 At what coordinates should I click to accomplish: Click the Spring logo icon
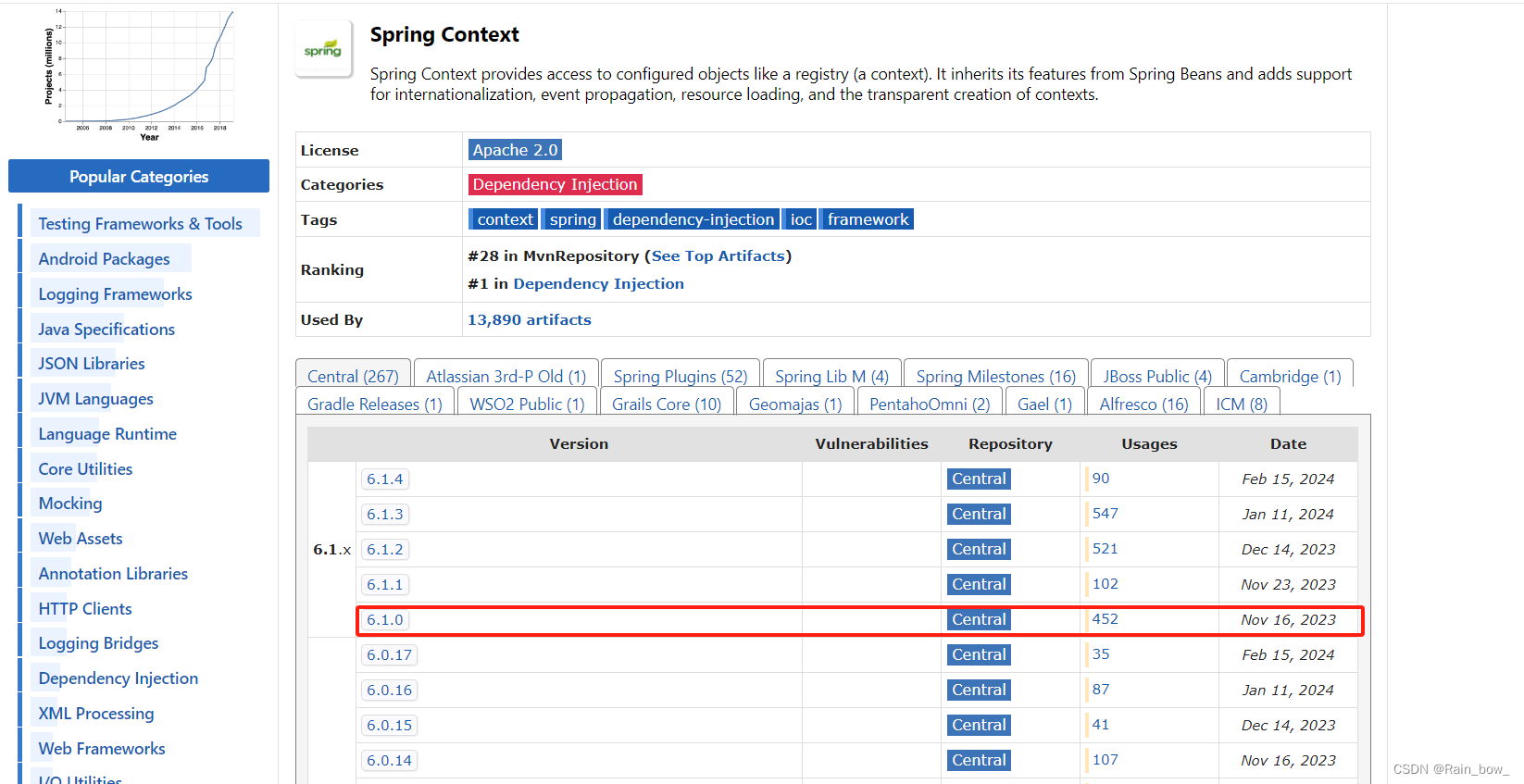pyautogui.click(x=323, y=50)
